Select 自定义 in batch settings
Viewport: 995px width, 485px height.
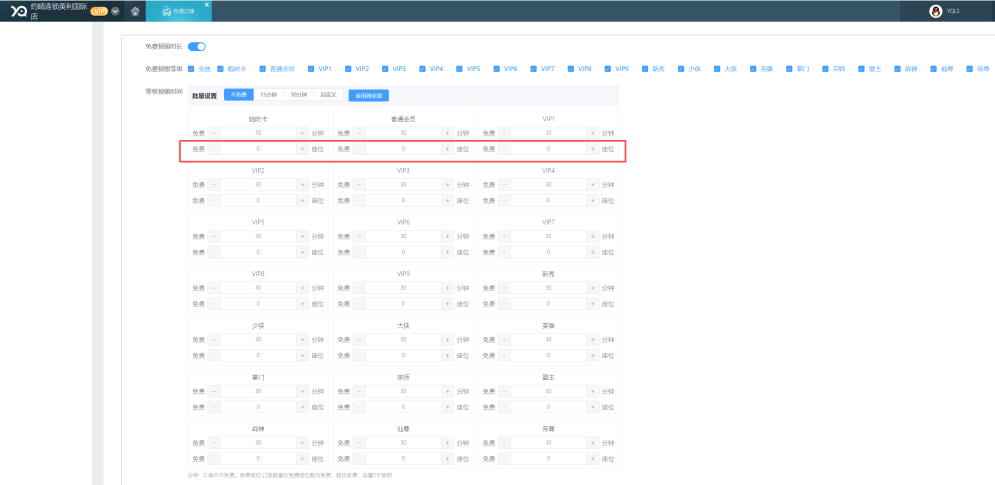pyautogui.click(x=328, y=95)
